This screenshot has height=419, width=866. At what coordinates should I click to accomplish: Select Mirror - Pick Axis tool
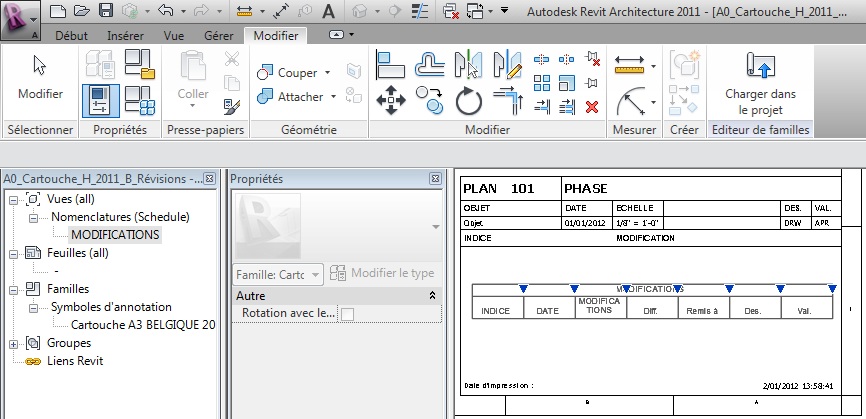468,64
